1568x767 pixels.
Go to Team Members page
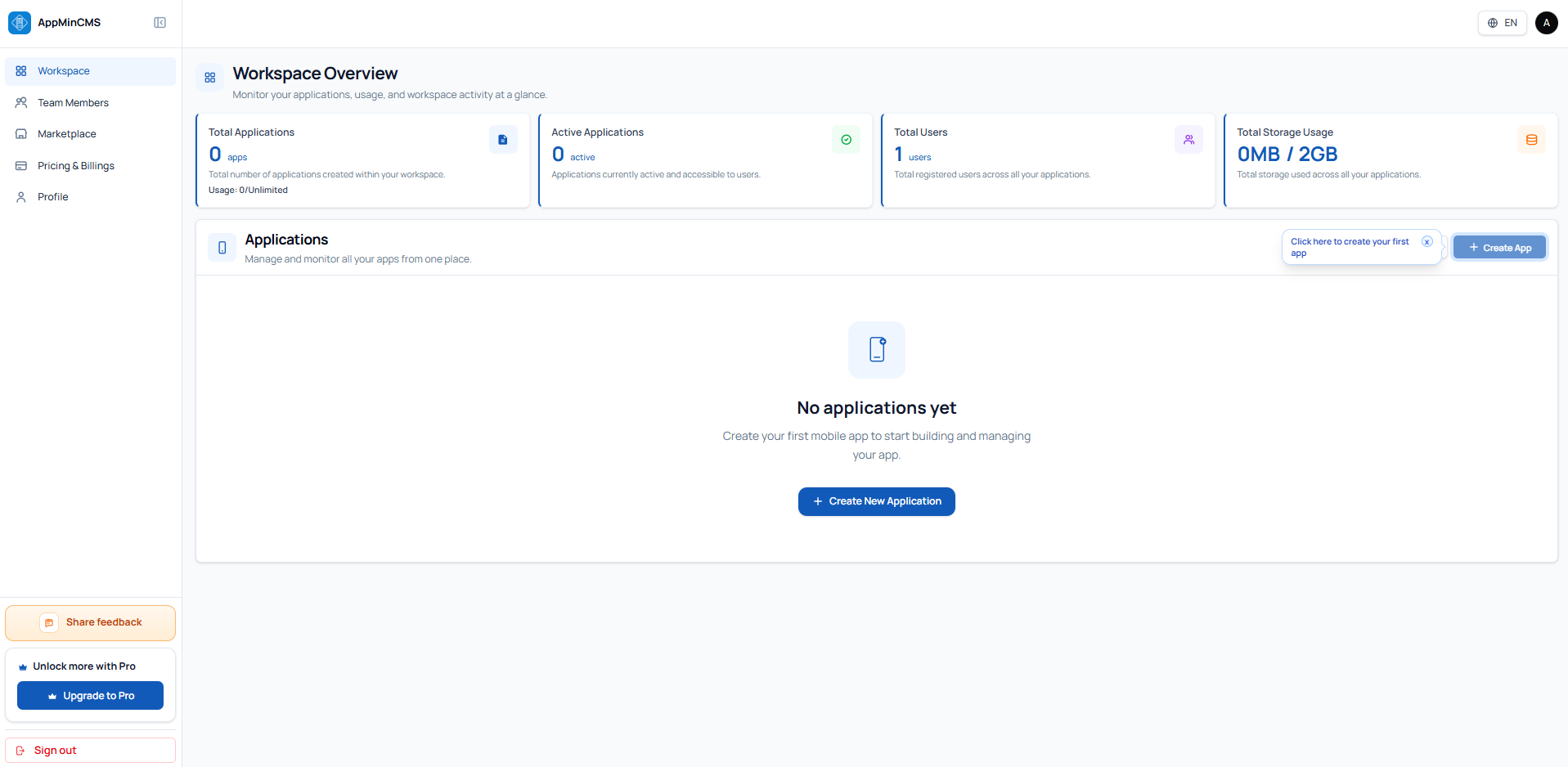pyautogui.click(x=90, y=103)
